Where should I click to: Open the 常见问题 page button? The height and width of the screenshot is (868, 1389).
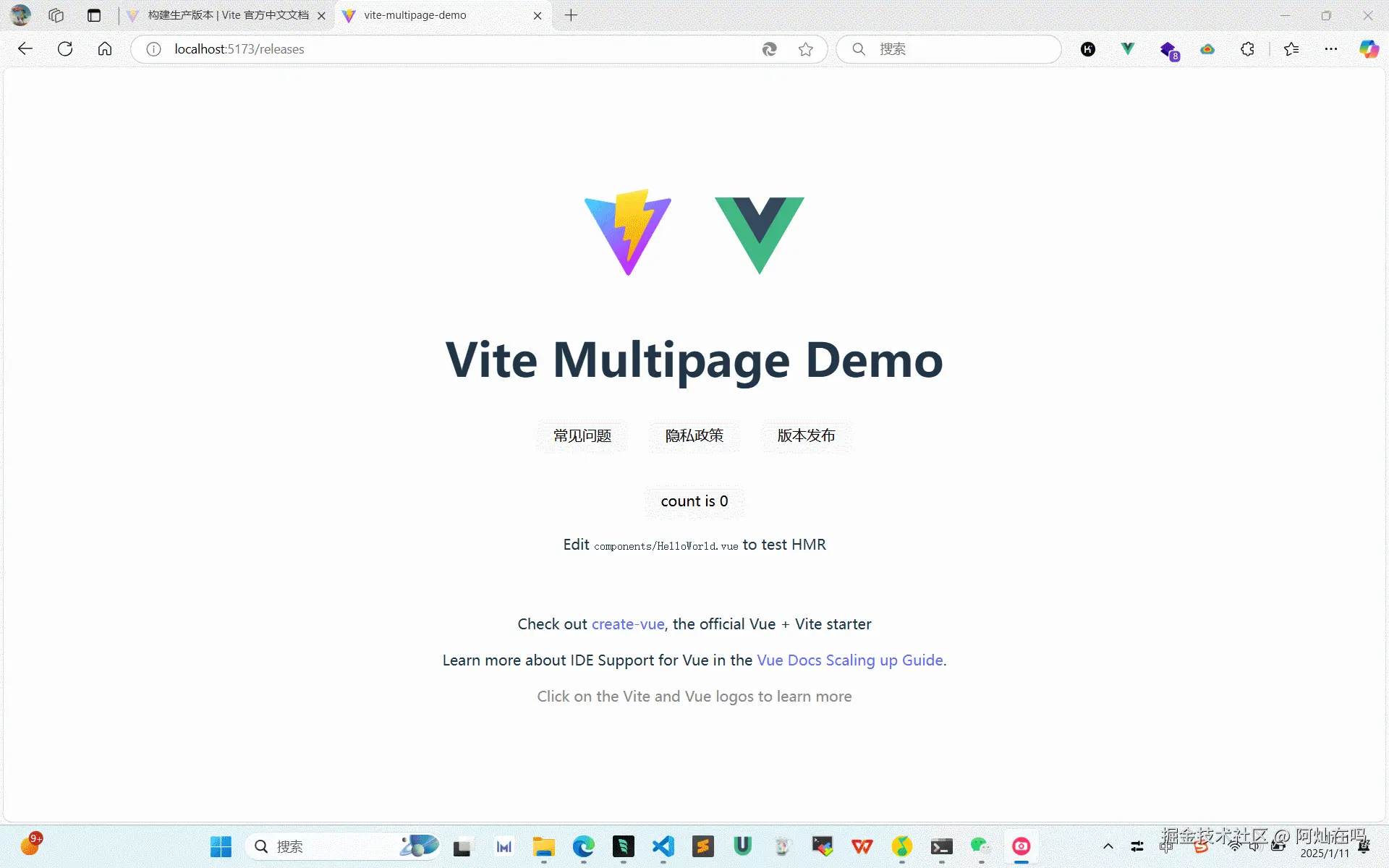point(582,436)
